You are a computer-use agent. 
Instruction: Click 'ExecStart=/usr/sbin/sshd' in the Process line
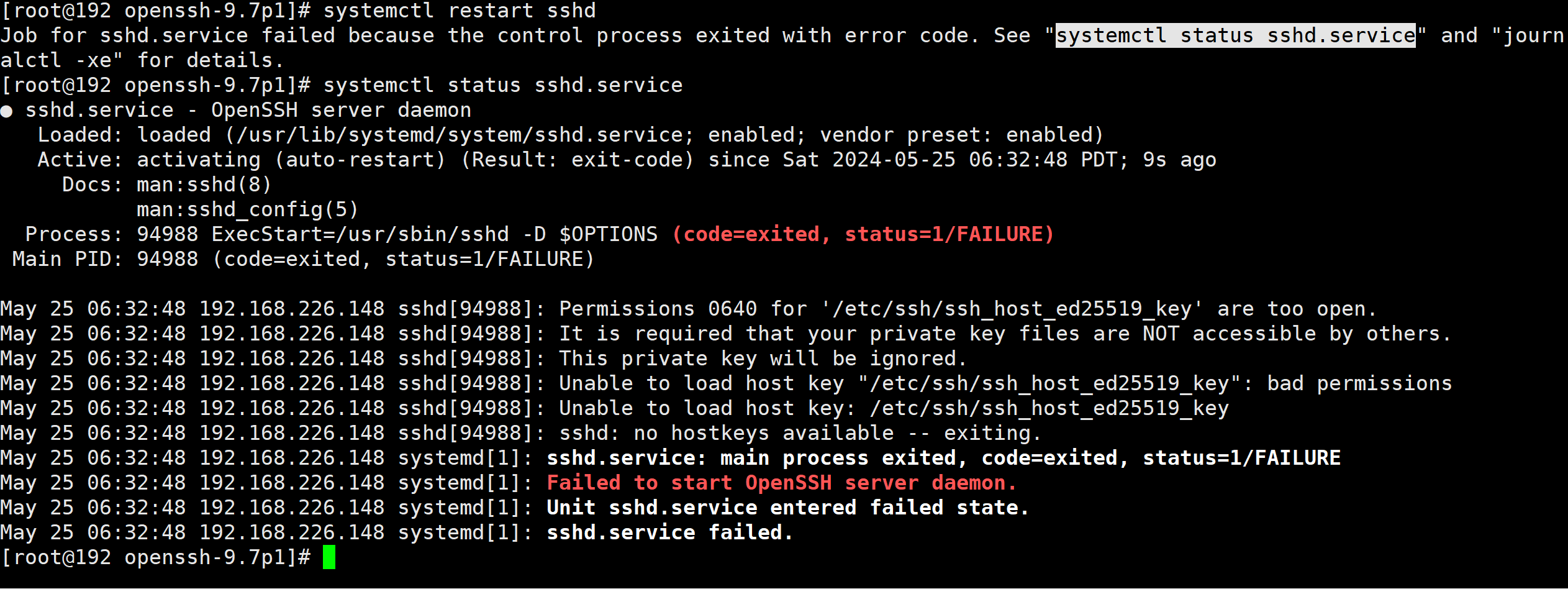click(360, 234)
